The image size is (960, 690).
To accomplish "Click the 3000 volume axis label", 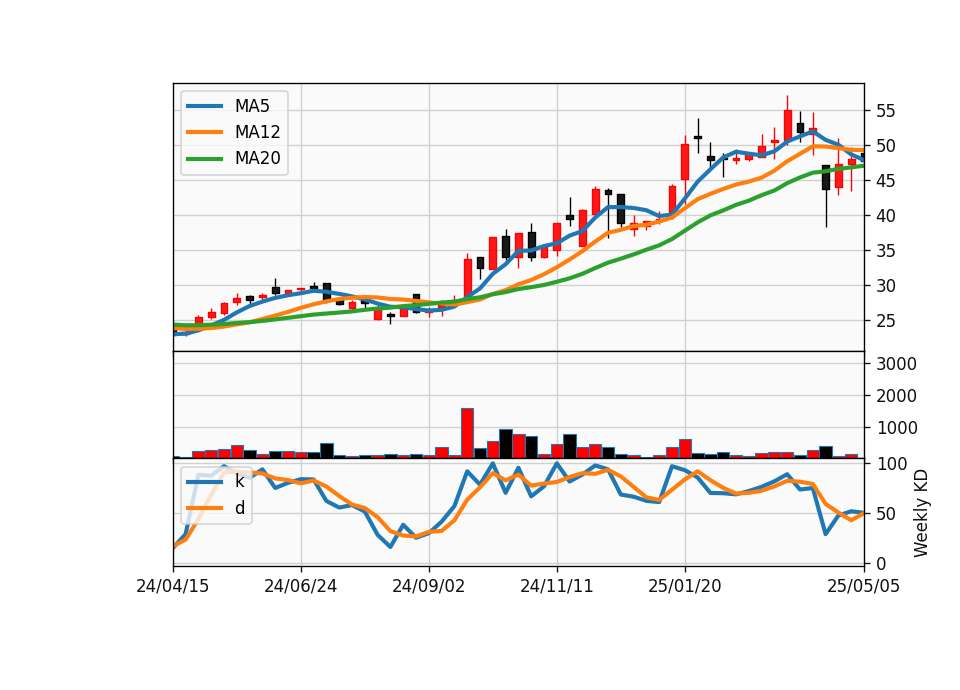I will click(x=896, y=364).
